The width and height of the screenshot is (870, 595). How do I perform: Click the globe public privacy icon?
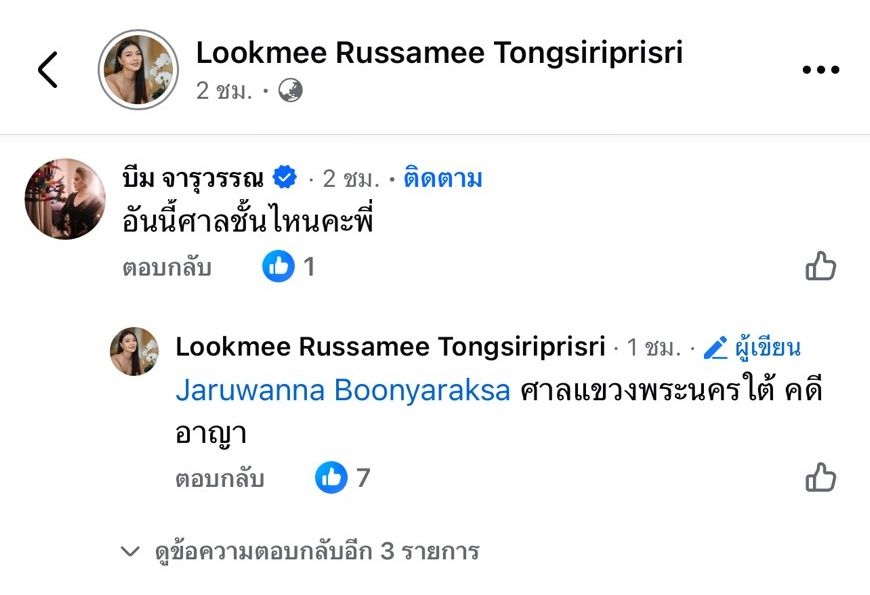[290, 91]
